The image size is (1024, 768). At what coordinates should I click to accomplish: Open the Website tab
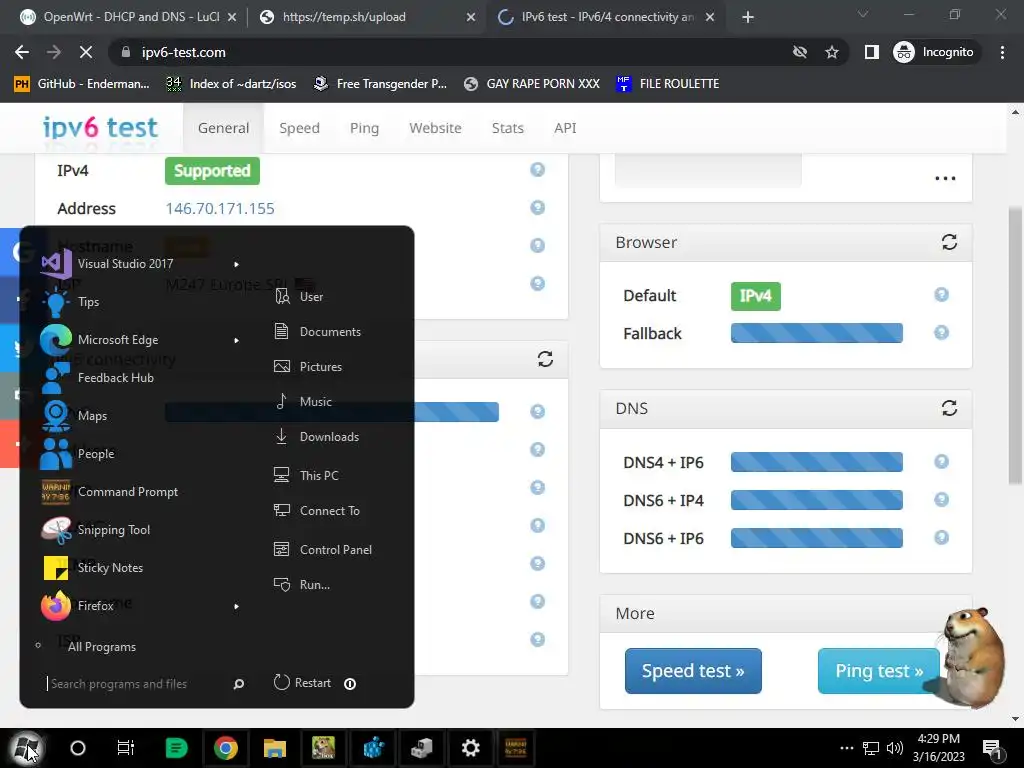tap(435, 128)
